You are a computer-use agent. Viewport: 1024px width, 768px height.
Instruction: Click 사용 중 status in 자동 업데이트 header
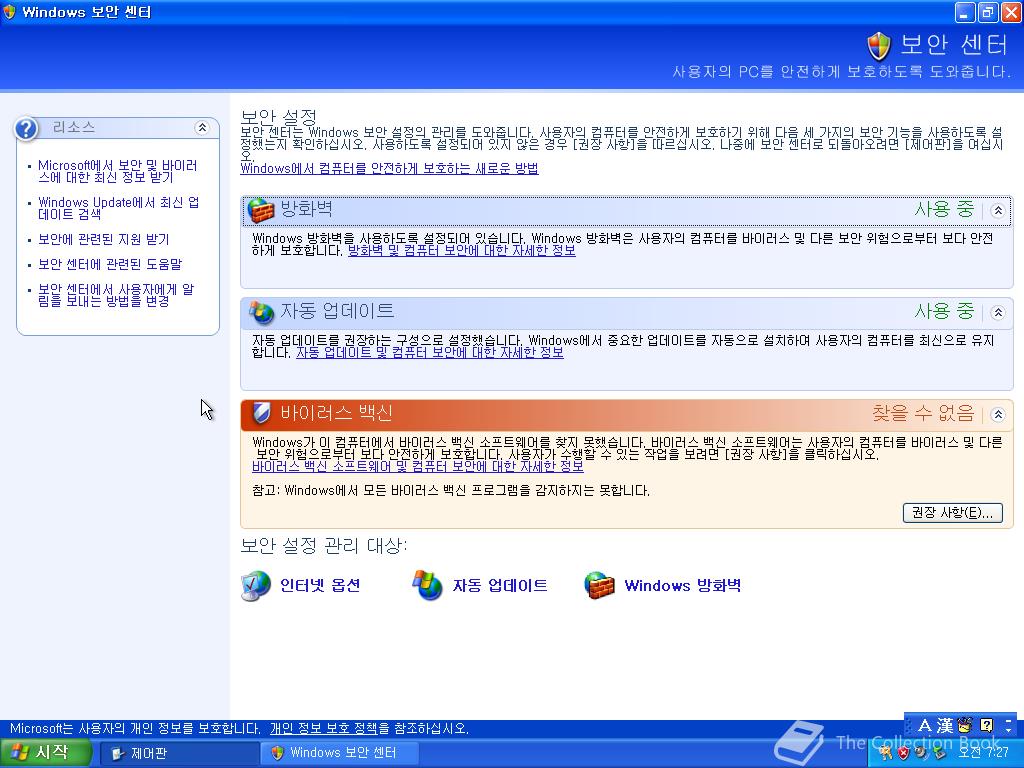pyautogui.click(x=944, y=312)
